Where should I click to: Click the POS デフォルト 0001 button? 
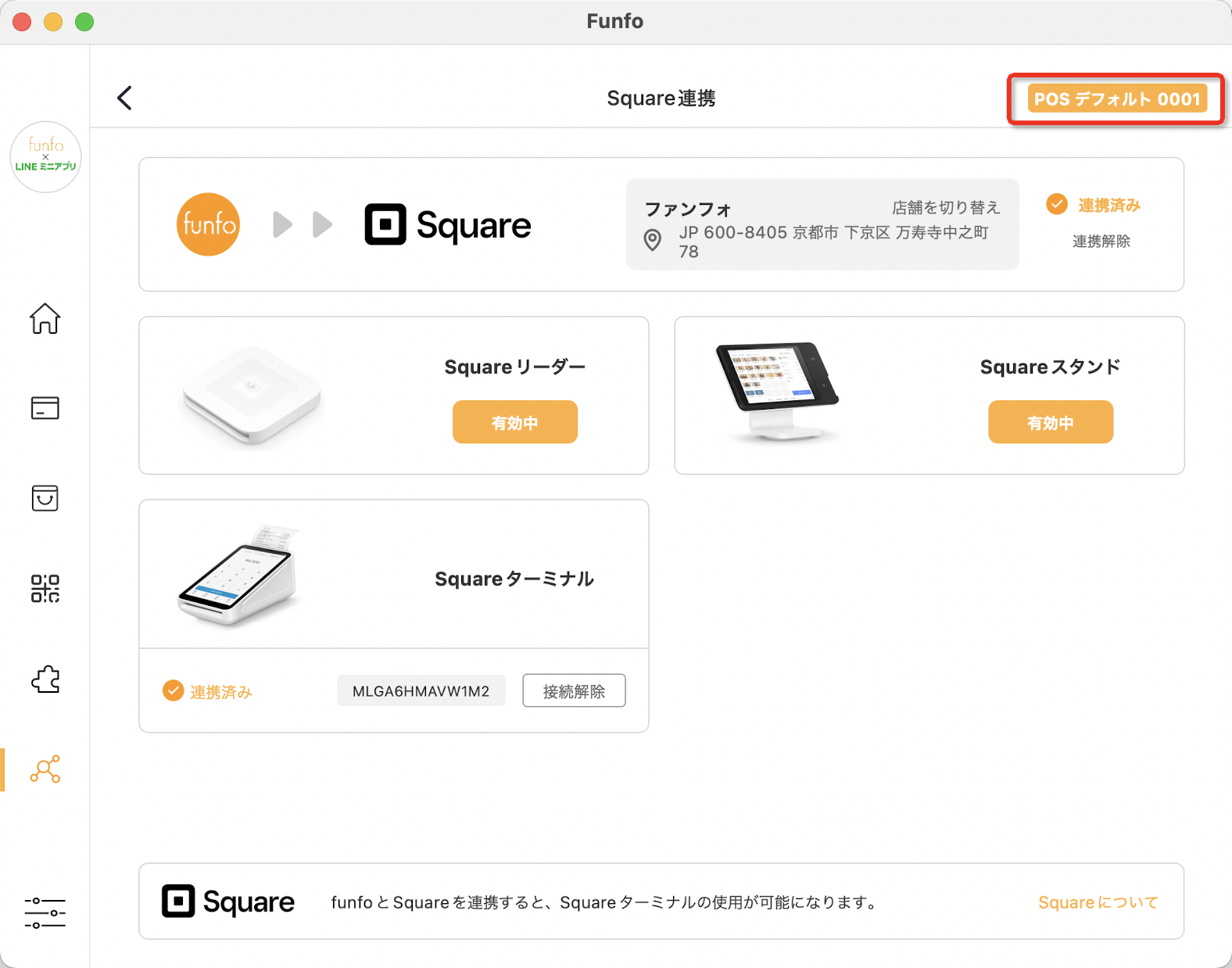click(1116, 99)
